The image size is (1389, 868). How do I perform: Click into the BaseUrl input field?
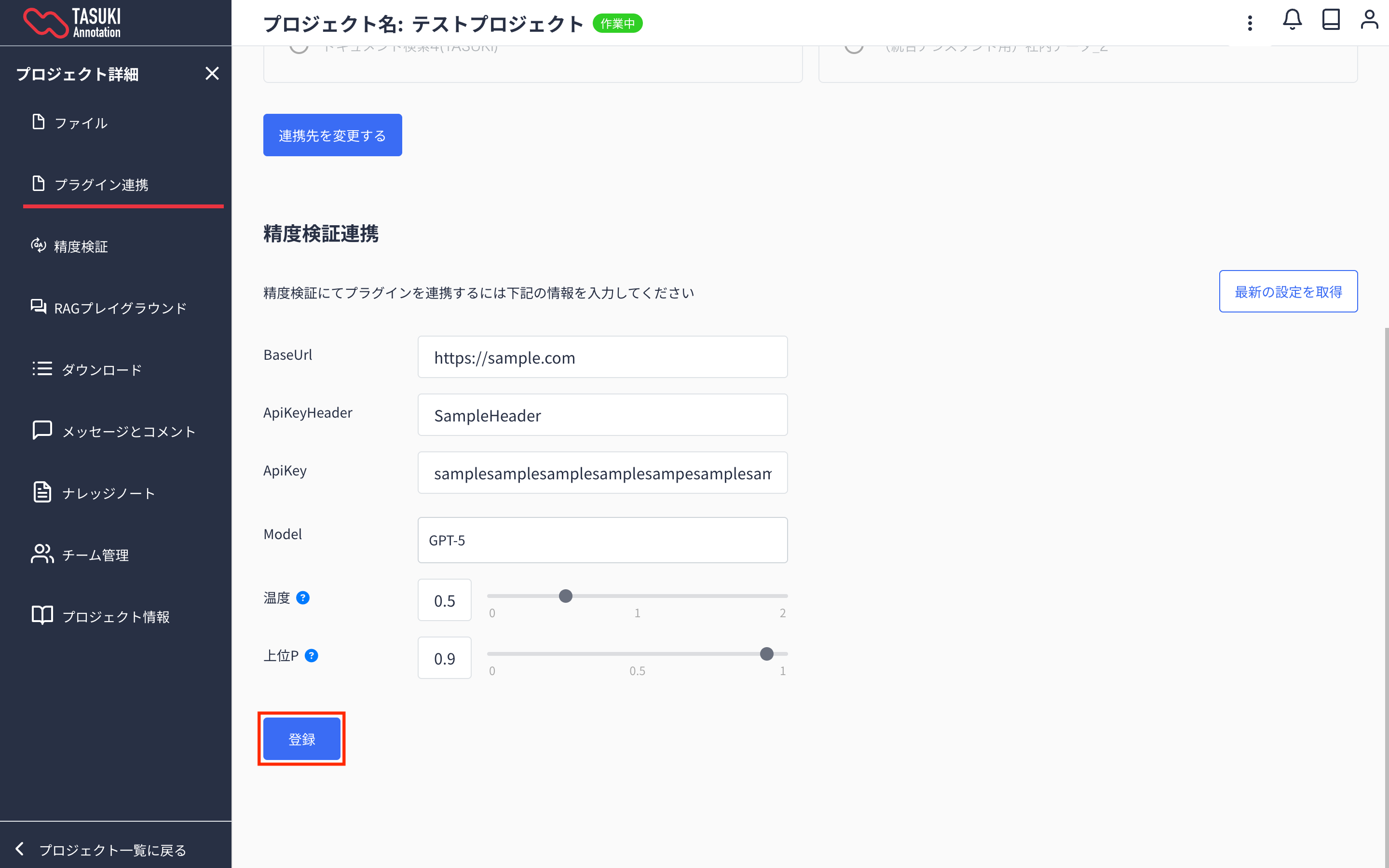[x=602, y=357]
